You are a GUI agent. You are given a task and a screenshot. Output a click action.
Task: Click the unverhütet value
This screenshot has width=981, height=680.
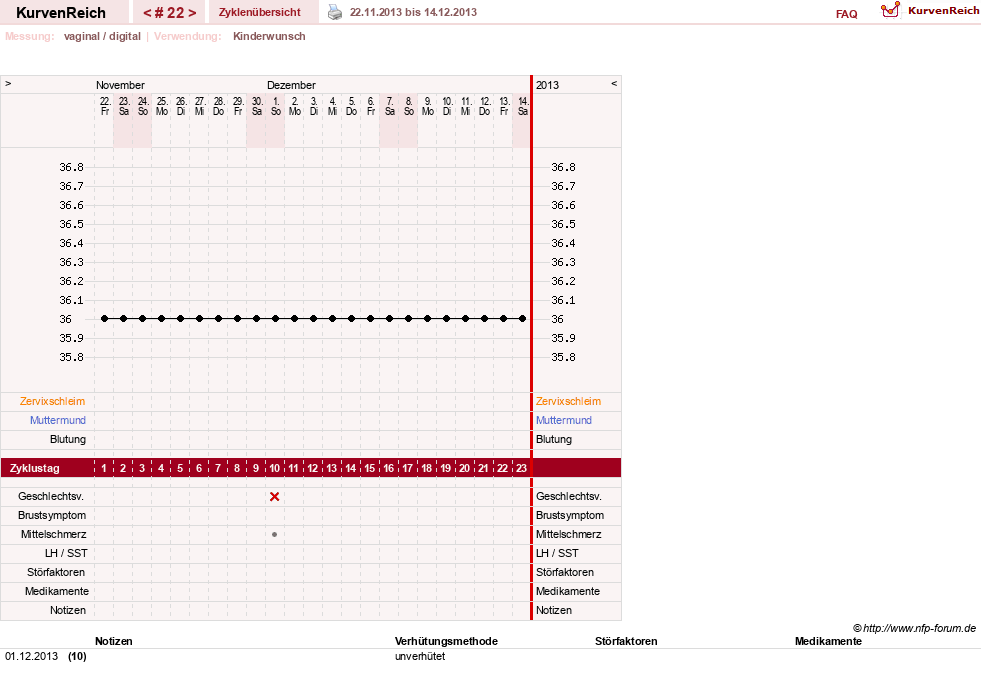(420, 656)
